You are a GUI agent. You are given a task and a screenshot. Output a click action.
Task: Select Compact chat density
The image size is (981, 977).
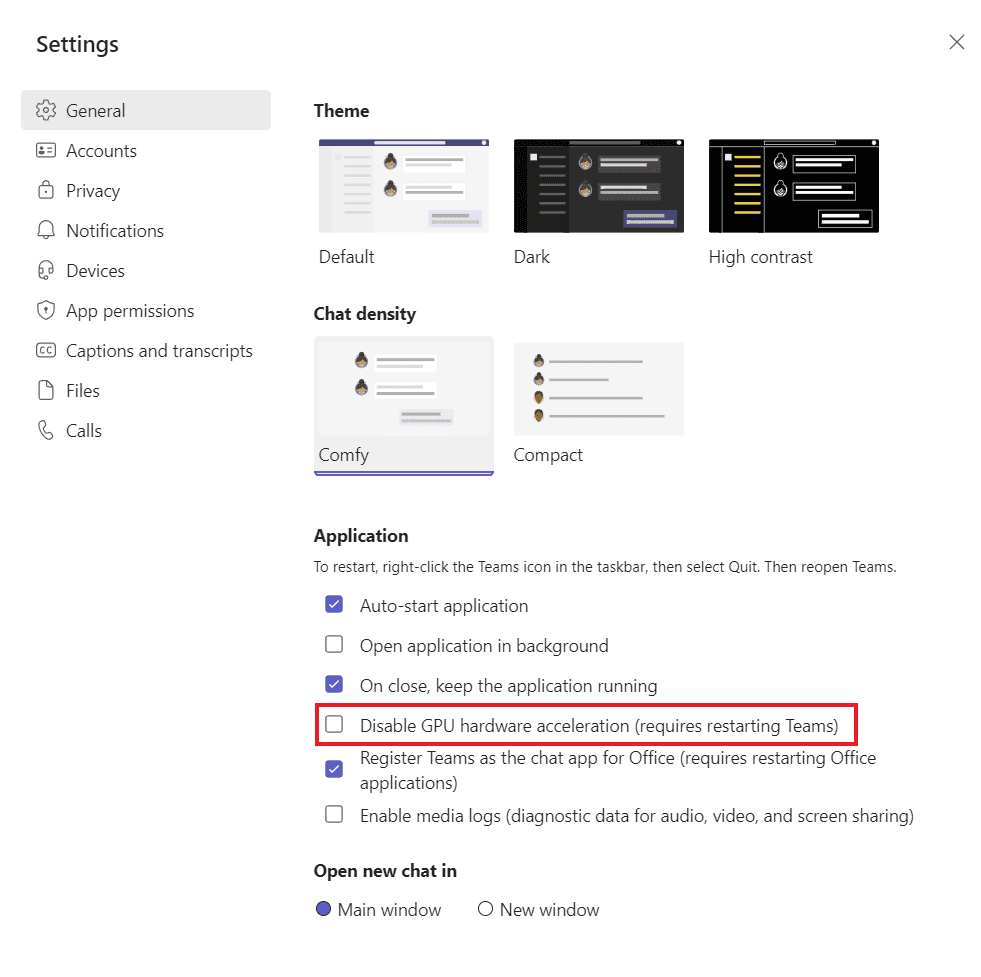coord(598,389)
